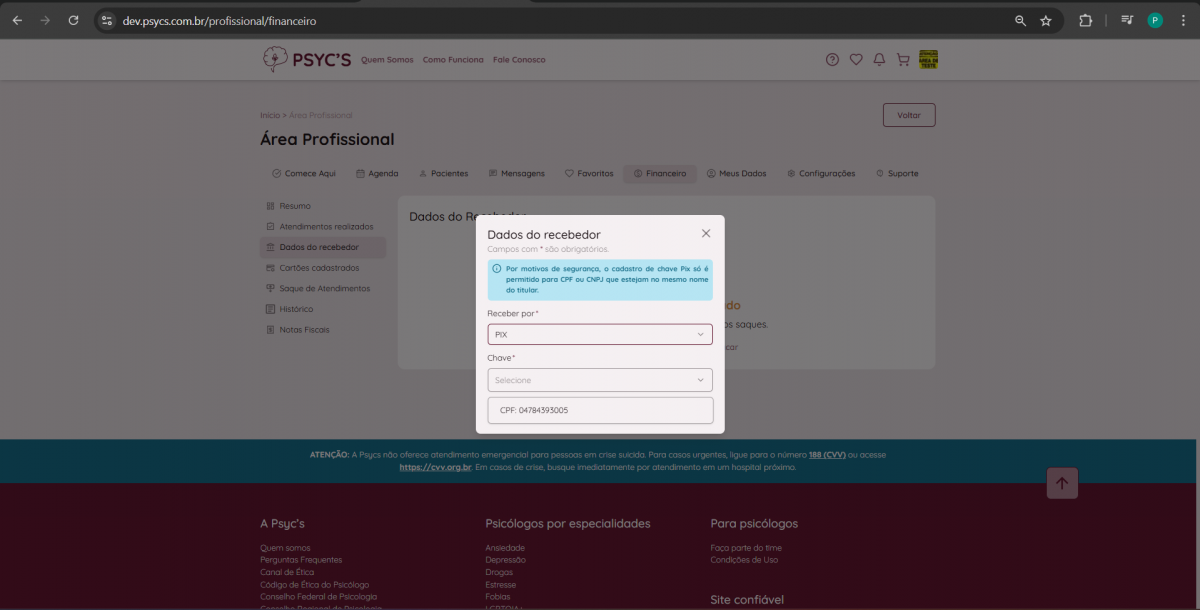Open the cvv.org.br link
Screen dimensions: 1200x610
pos(435,467)
